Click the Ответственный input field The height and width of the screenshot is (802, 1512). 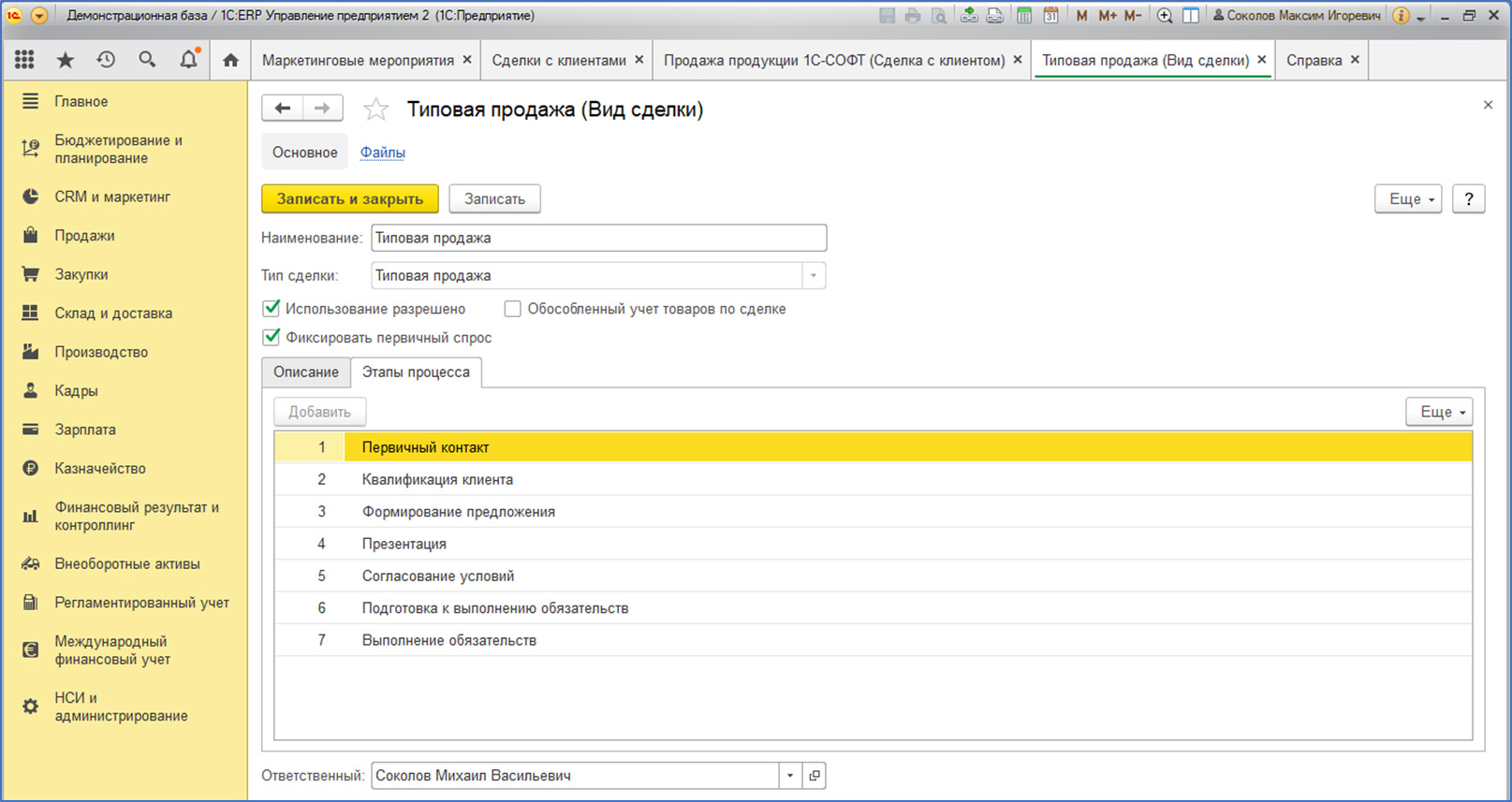coord(575,776)
